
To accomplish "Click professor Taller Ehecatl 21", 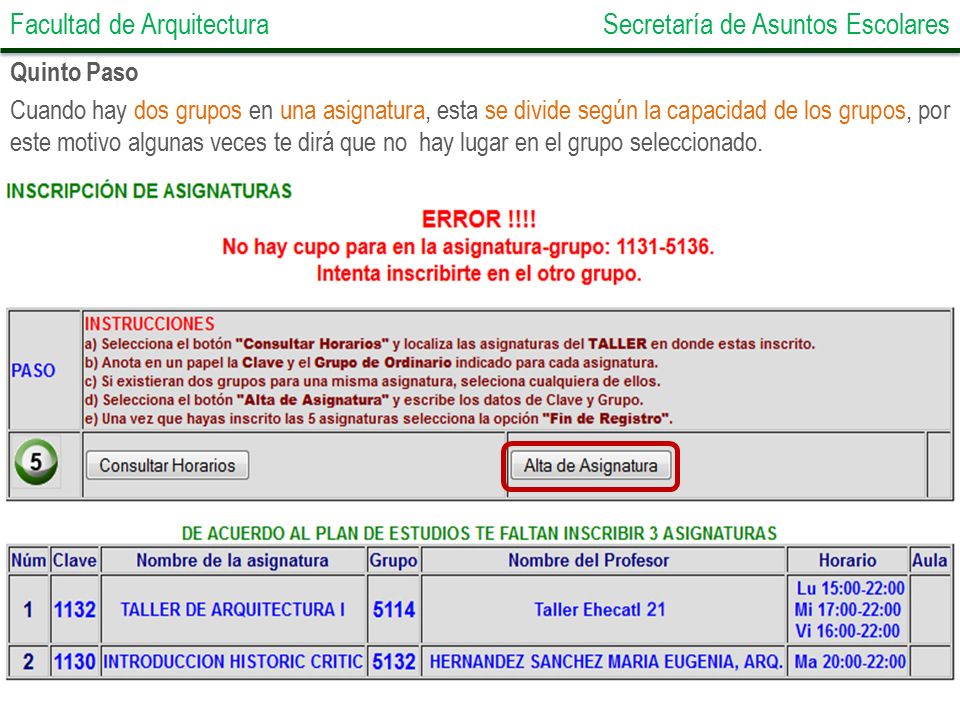I will [x=599, y=609].
